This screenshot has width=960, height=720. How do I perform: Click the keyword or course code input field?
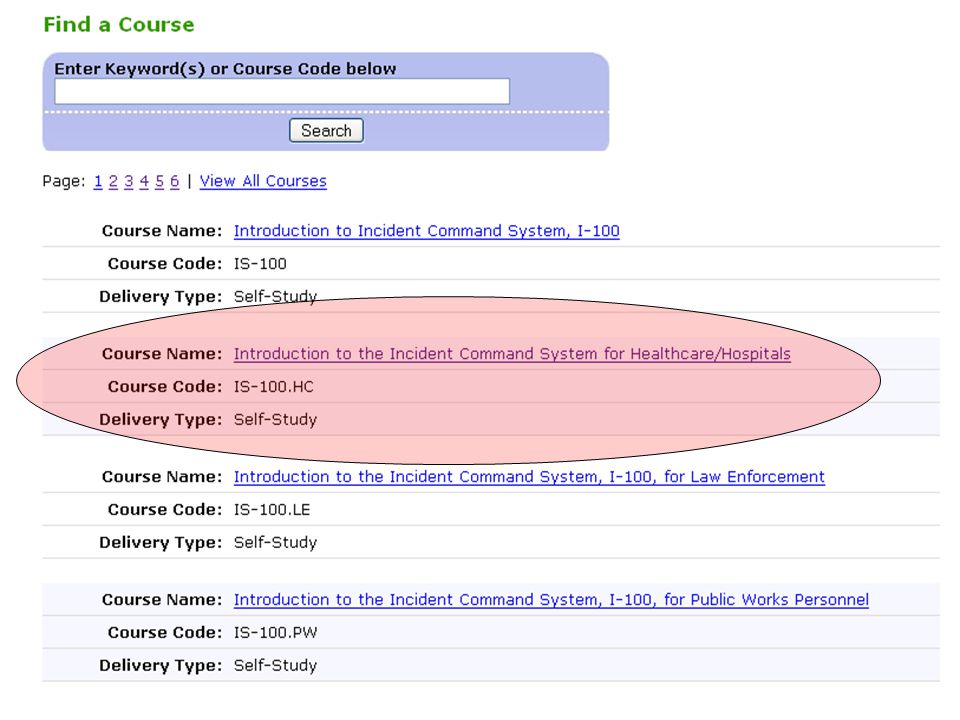pyautogui.click(x=282, y=91)
